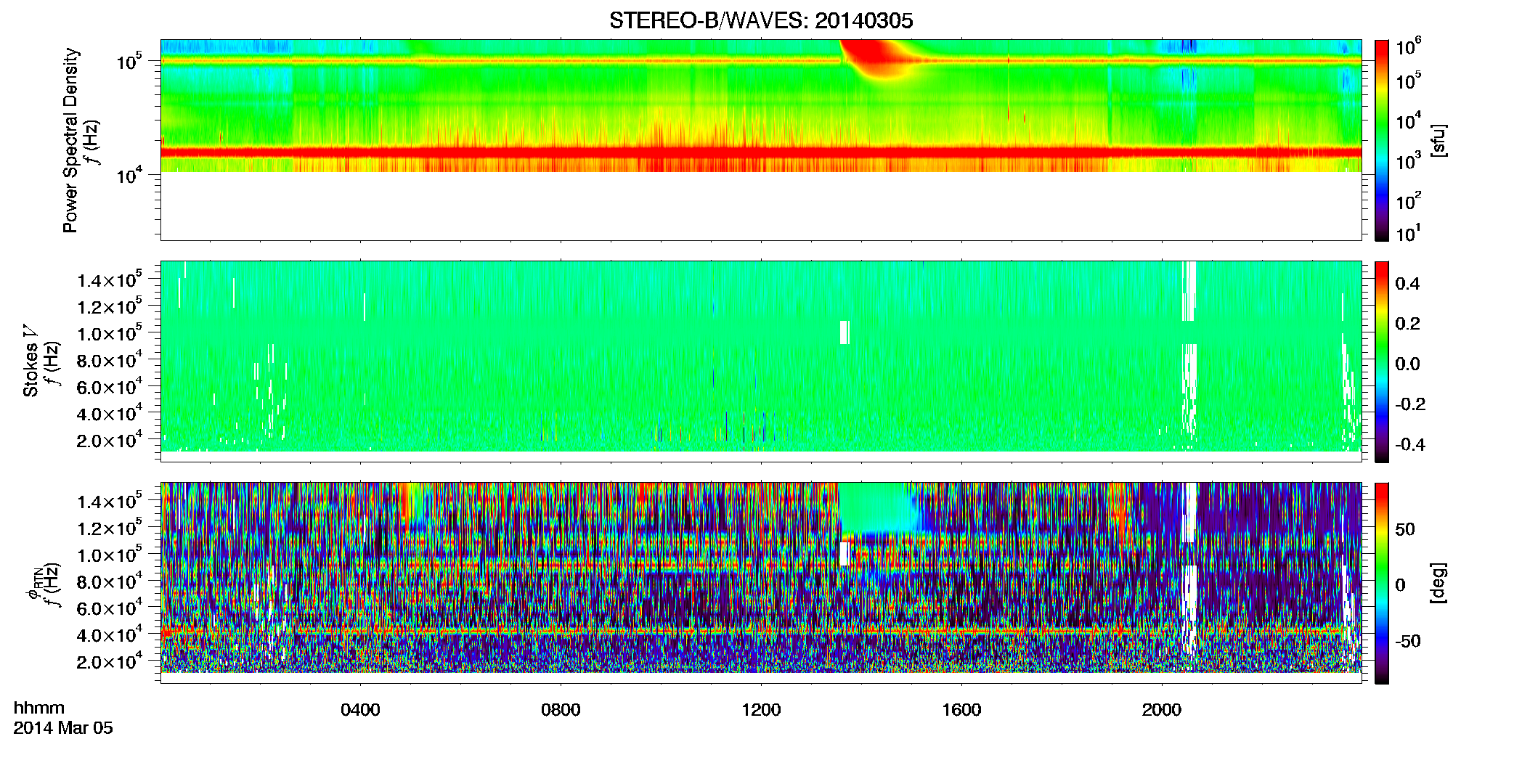Image resolution: width=1522 pixels, height=784 pixels.
Task: Click the 50 label on the degrees colorbar
Action: [x=1405, y=528]
